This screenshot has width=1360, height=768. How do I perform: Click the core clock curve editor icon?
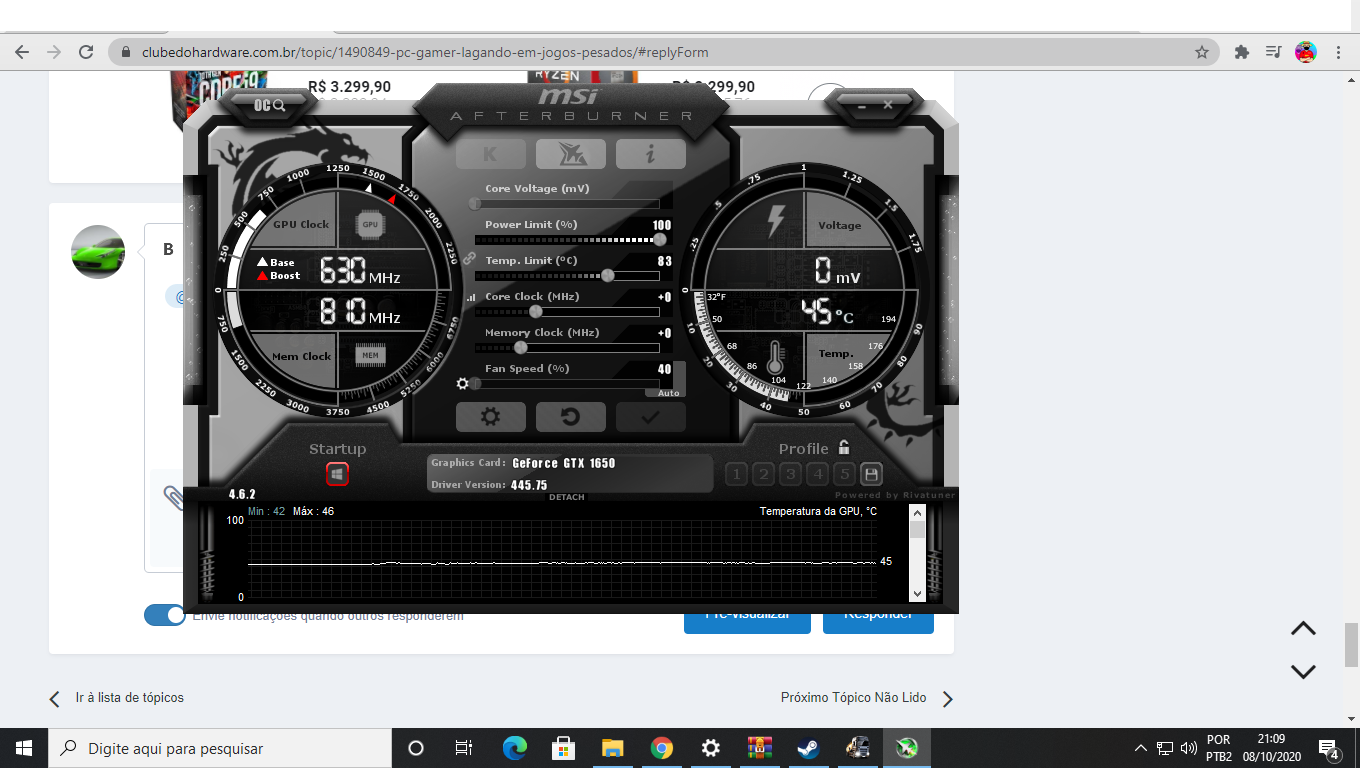(471, 297)
